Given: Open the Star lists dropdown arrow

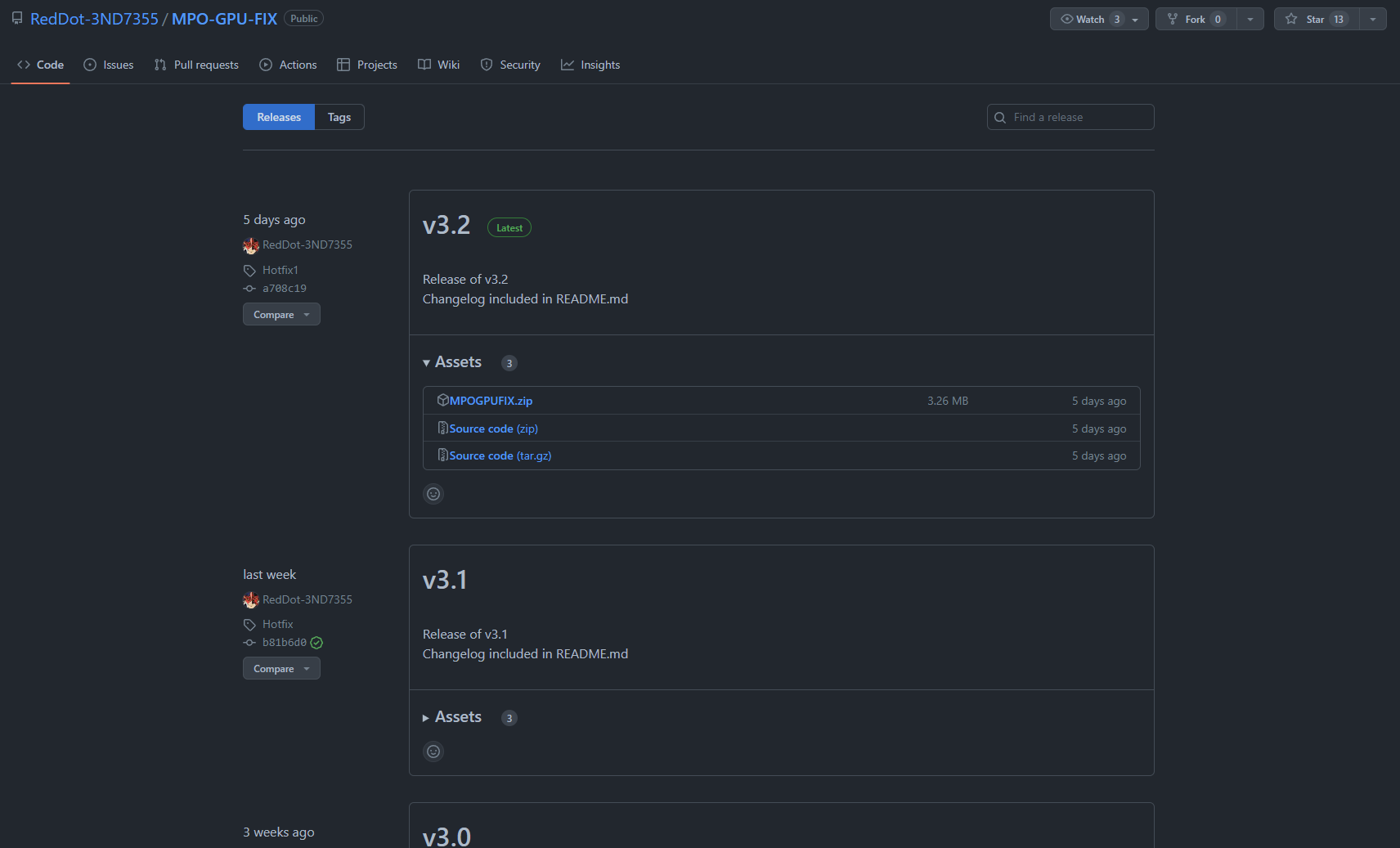Looking at the screenshot, I should pos(1373,19).
